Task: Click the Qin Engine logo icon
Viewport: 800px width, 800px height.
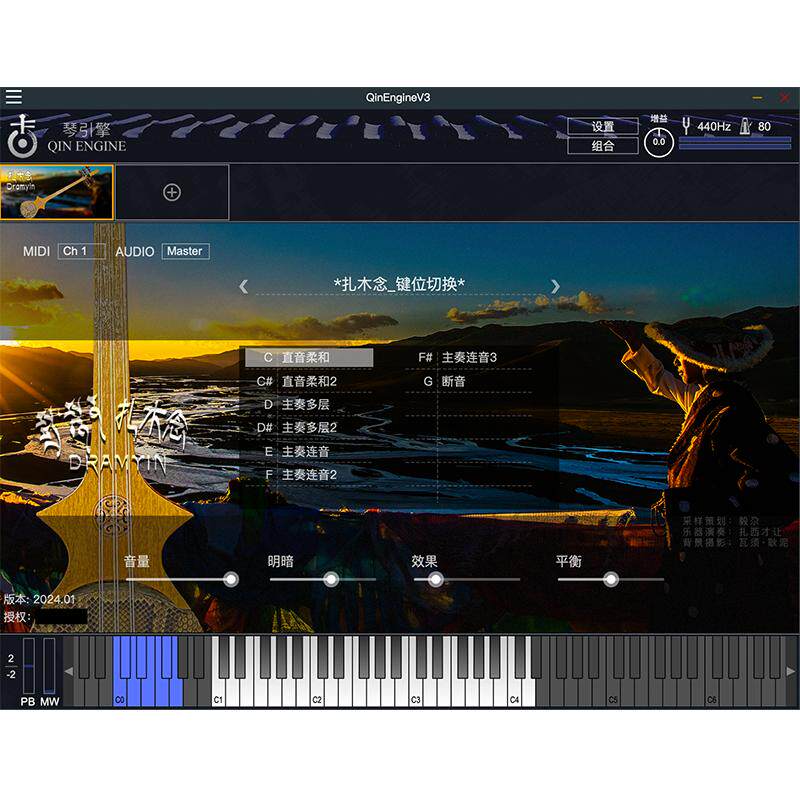Action: pyautogui.click(x=22, y=136)
